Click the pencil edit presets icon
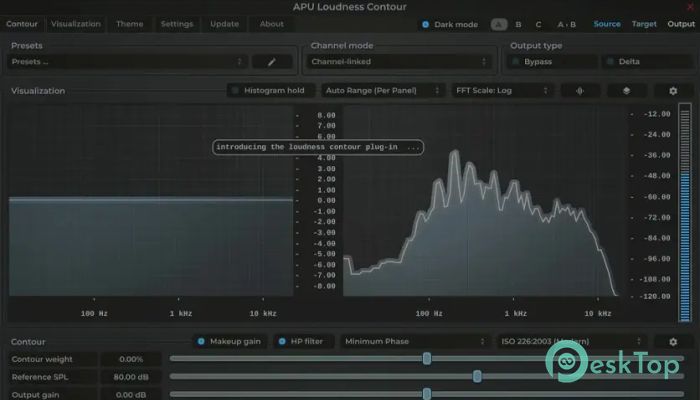This screenshot has height=400, width=700. pyautogui.click(x=272, y=62)
